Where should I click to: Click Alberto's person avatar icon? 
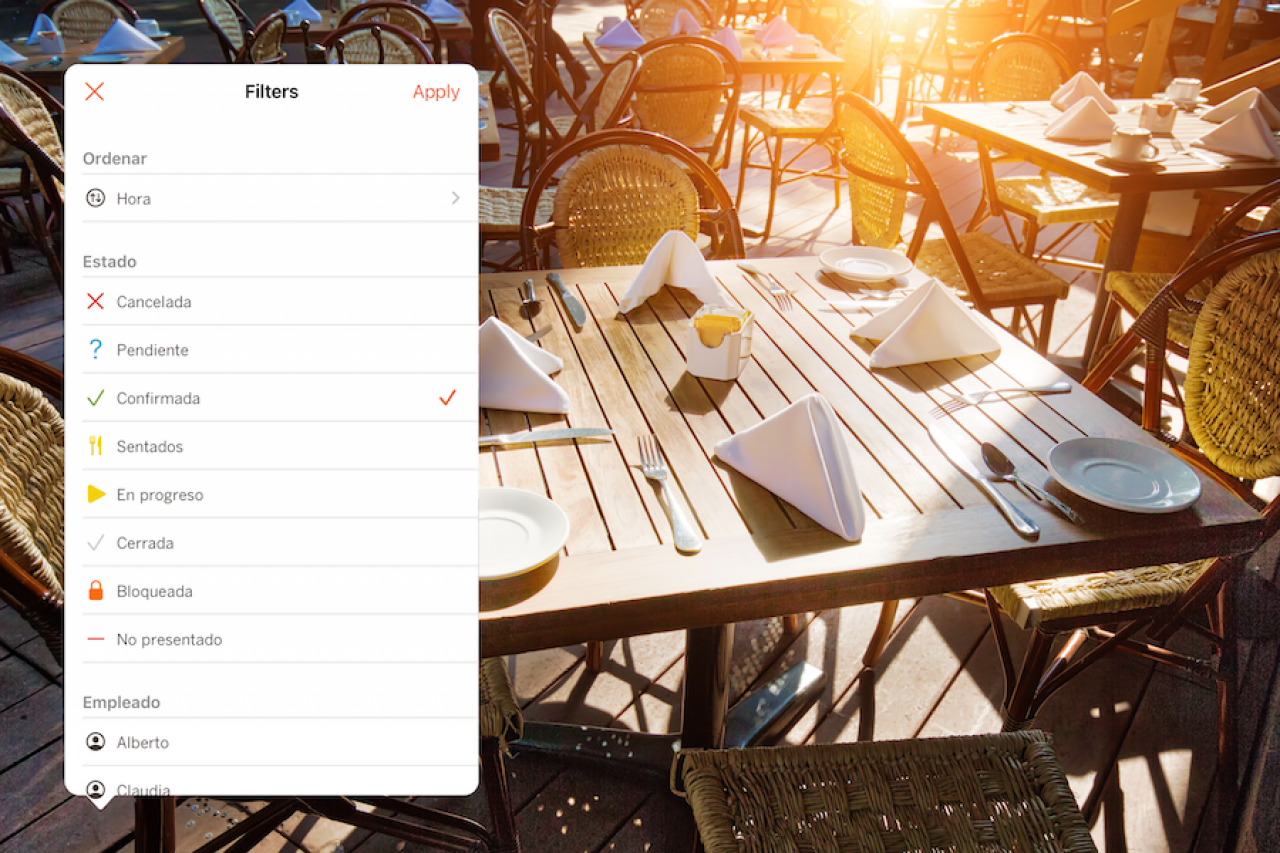95,742
